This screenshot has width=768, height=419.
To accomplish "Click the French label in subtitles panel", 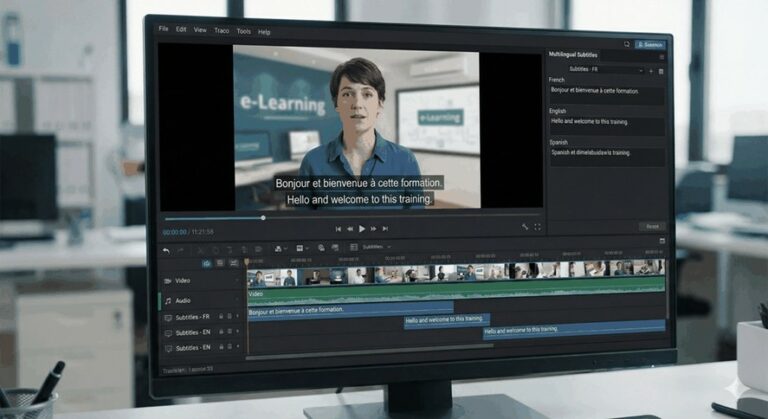I will coord(556,79).
